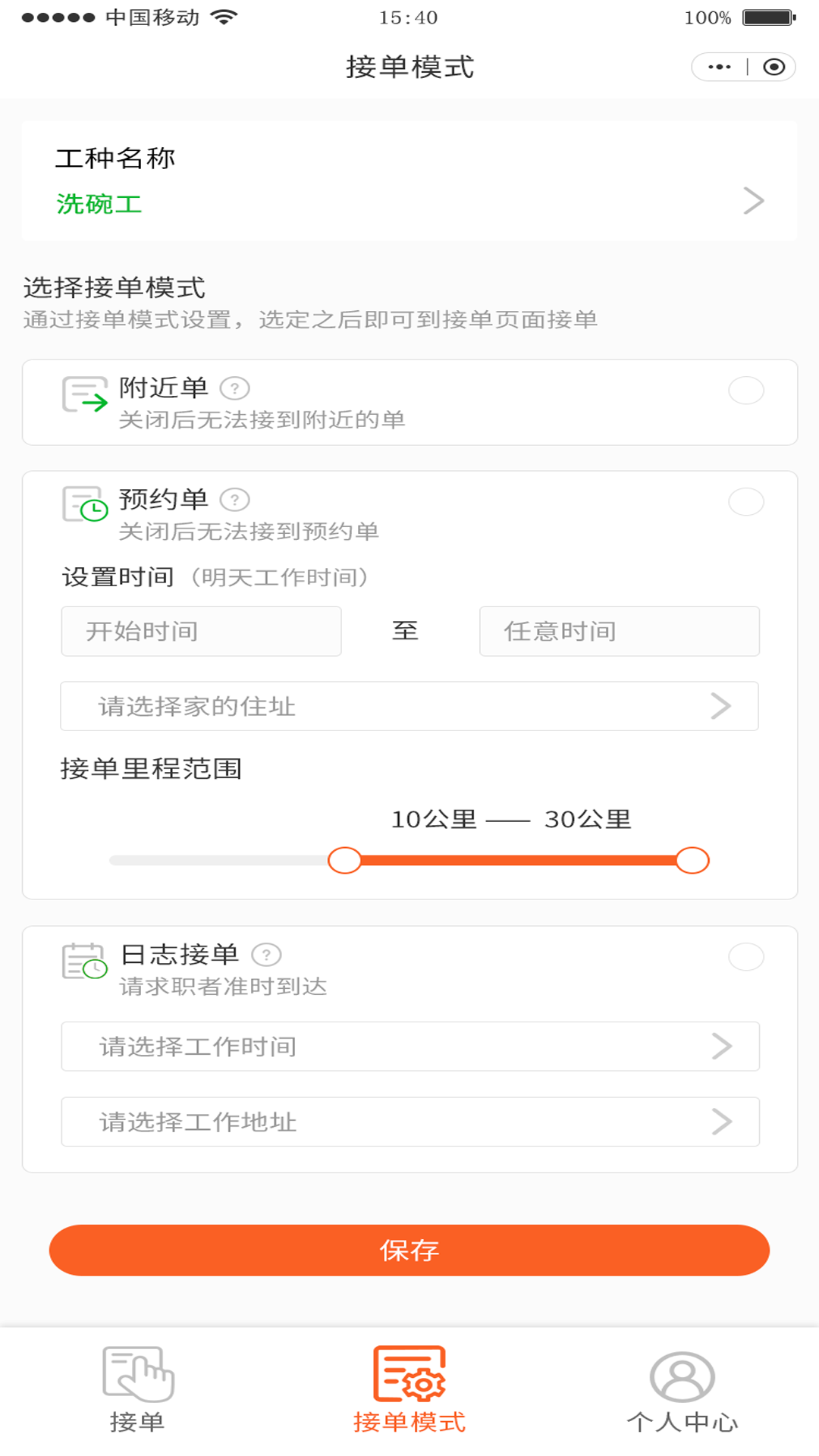Open the 日志接单 help question mark
Image resolution: width=819 pixels, height=1456 pixels.
point(267,954)
